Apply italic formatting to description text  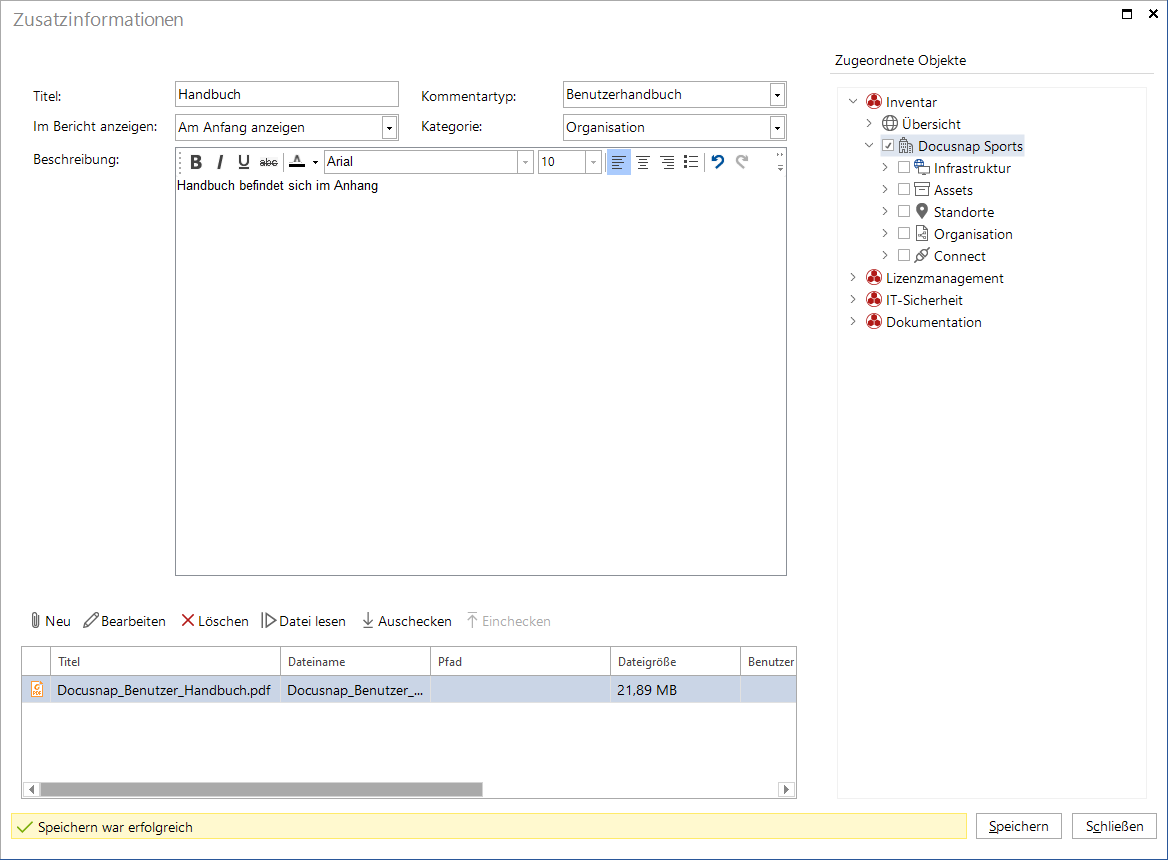[x=220, y=162]
